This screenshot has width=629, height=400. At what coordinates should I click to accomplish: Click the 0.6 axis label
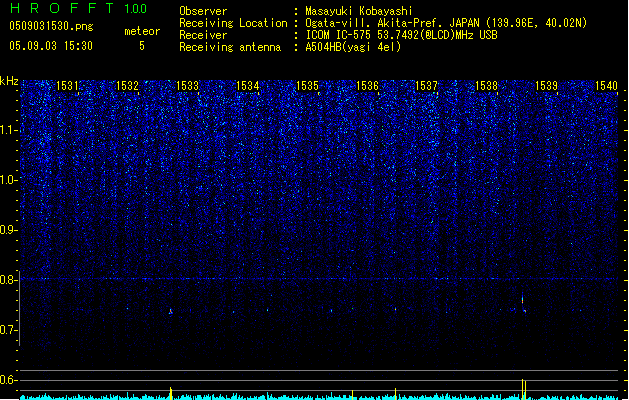[8, 380]
